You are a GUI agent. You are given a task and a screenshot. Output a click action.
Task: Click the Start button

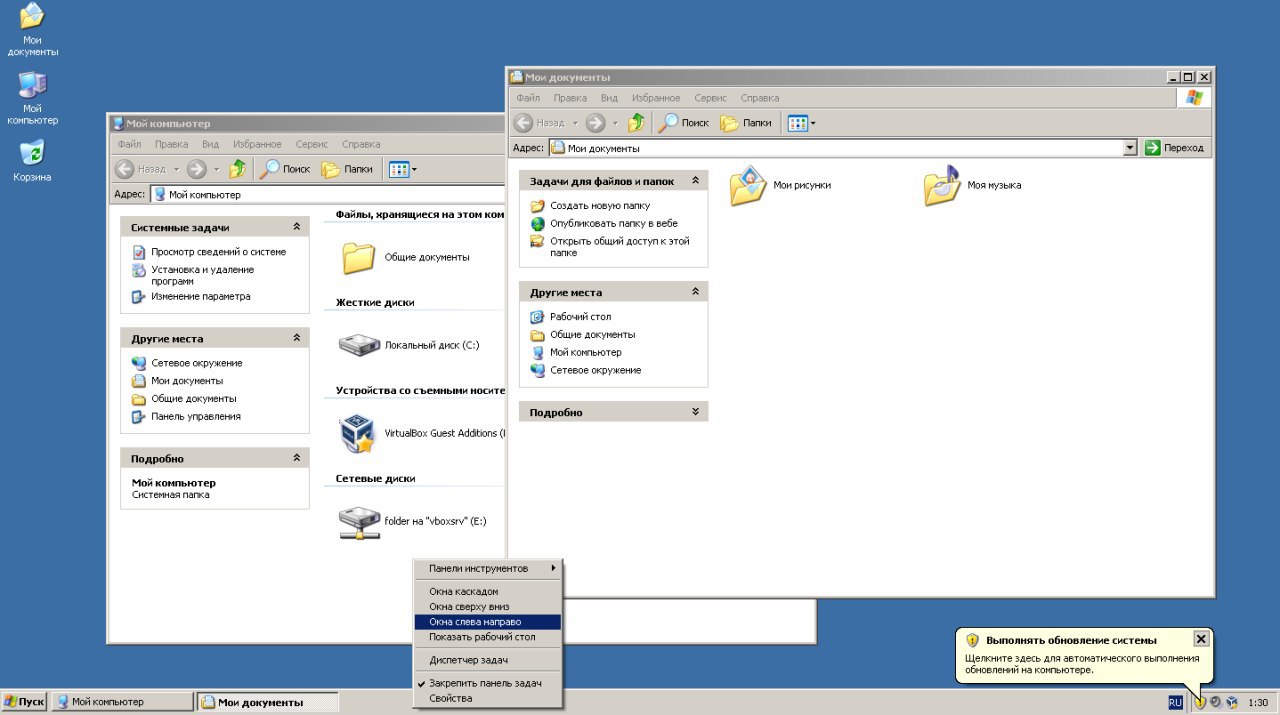coord(24,702)
